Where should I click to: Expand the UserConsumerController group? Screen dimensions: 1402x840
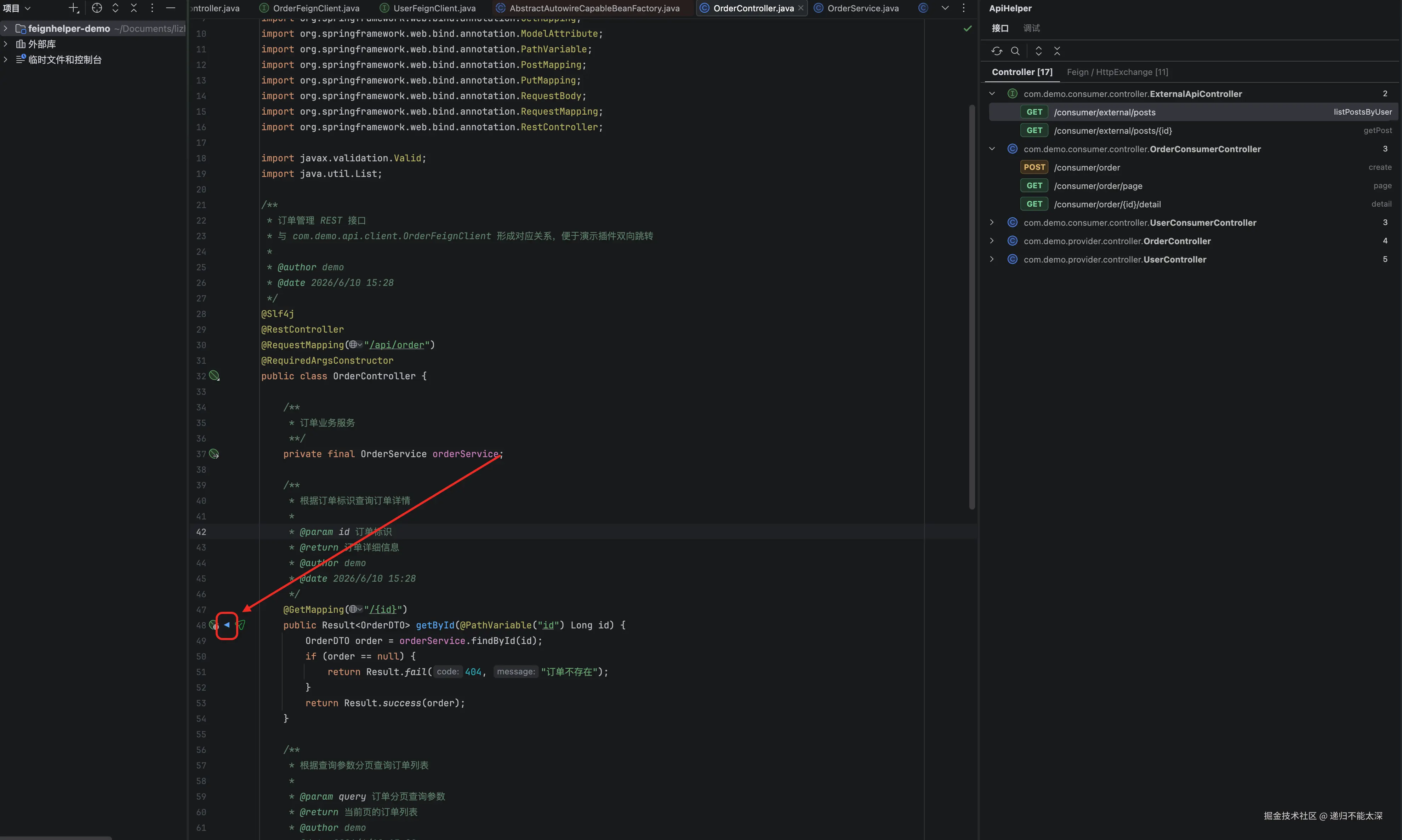coord(992,223)
